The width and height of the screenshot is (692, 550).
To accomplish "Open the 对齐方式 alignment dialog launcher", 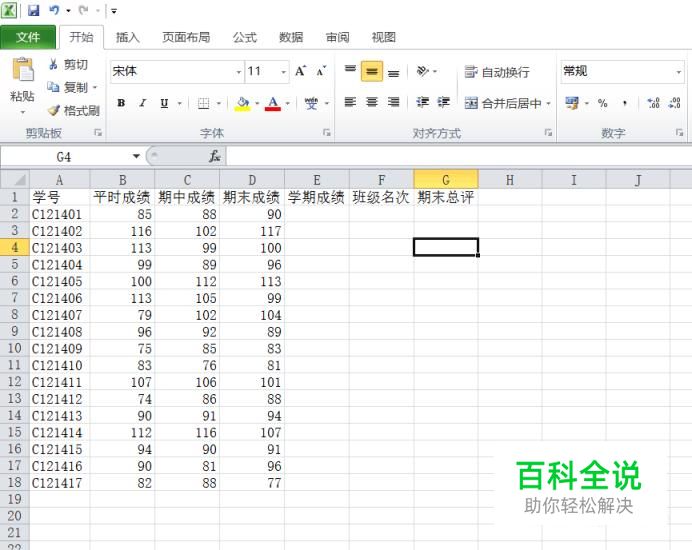I will [548, 132].
